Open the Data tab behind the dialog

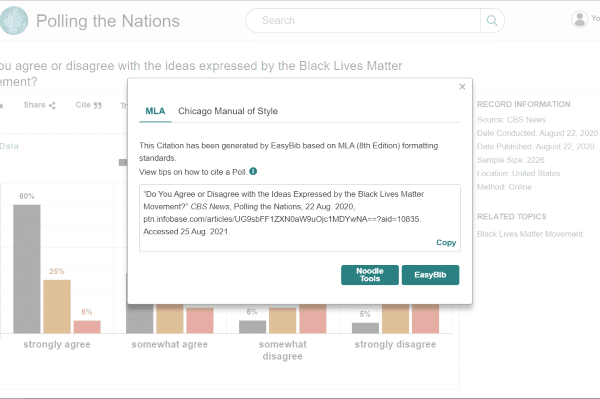coord(9,146)
